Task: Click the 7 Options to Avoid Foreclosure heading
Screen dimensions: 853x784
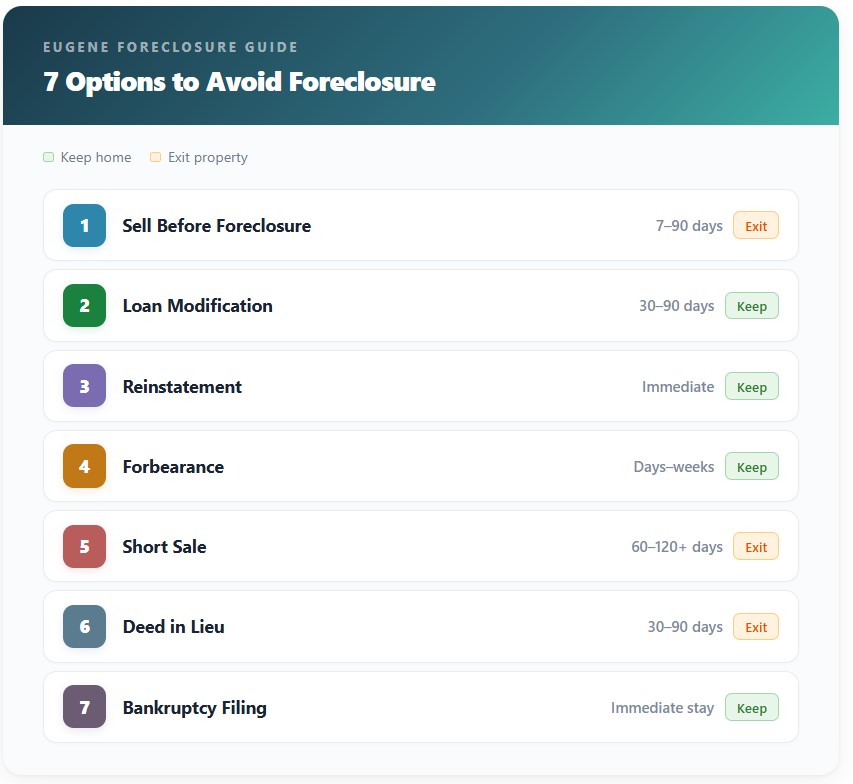Action: [x=239, y=81]
